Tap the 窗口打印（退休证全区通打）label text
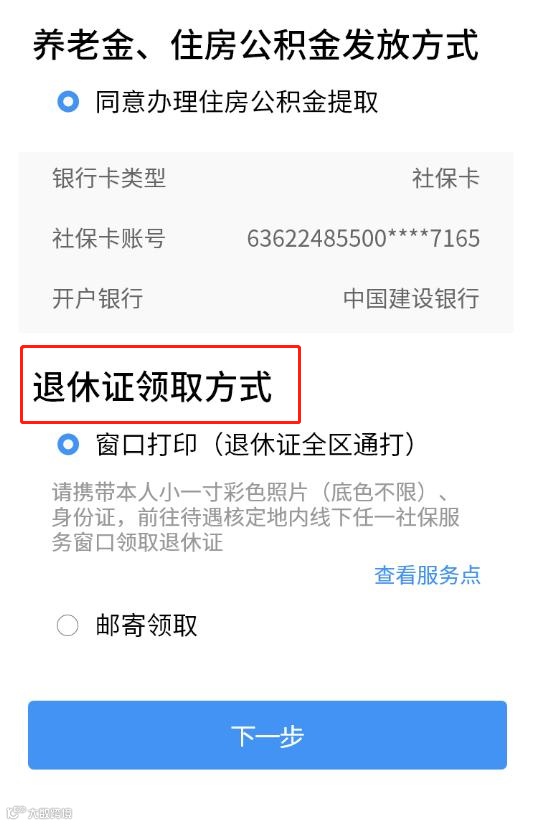The image size is (536, 825). (x=255, y=445)
